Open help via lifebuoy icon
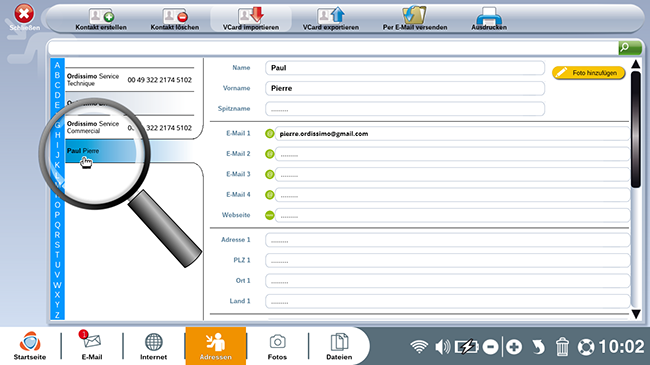The image size is (650, 365). point(586,347)
